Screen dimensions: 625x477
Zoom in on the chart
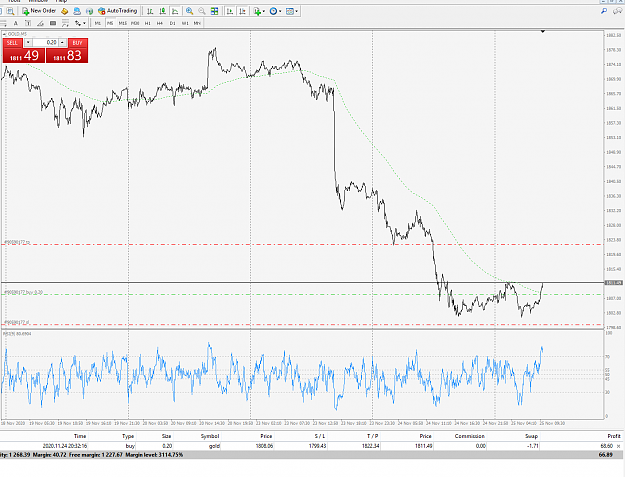click(x=190, y=11)
